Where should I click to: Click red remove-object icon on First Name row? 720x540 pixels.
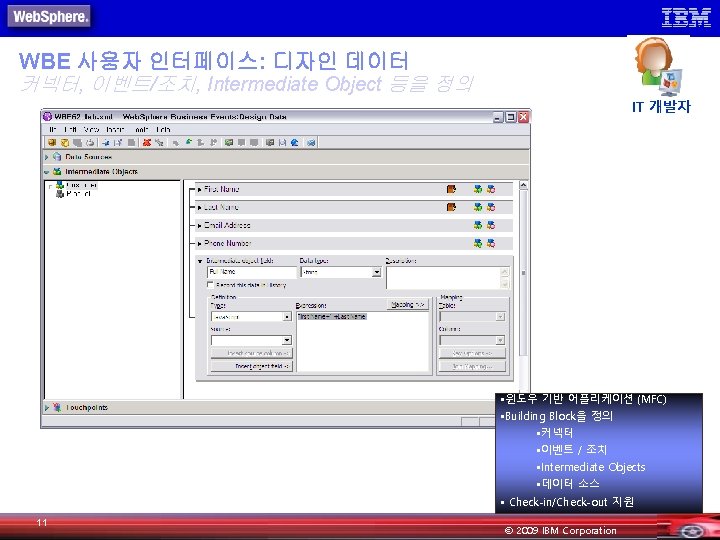(491, 189)
